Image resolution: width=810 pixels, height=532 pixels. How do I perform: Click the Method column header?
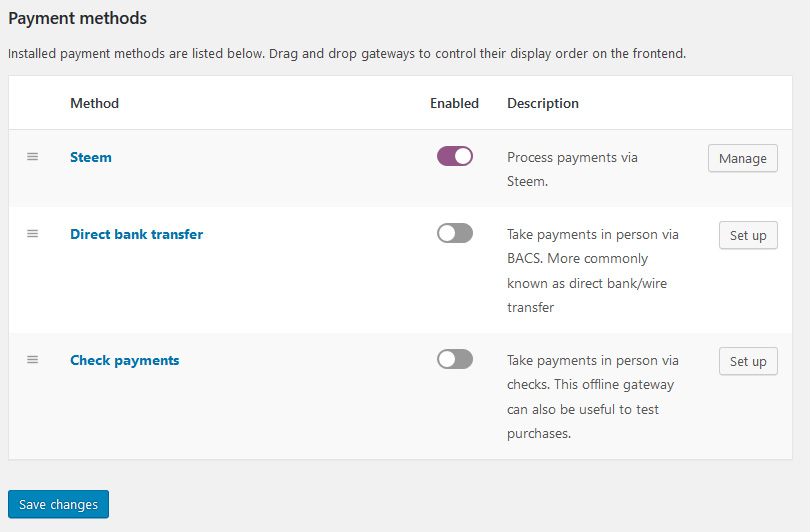tap(94, 103)
